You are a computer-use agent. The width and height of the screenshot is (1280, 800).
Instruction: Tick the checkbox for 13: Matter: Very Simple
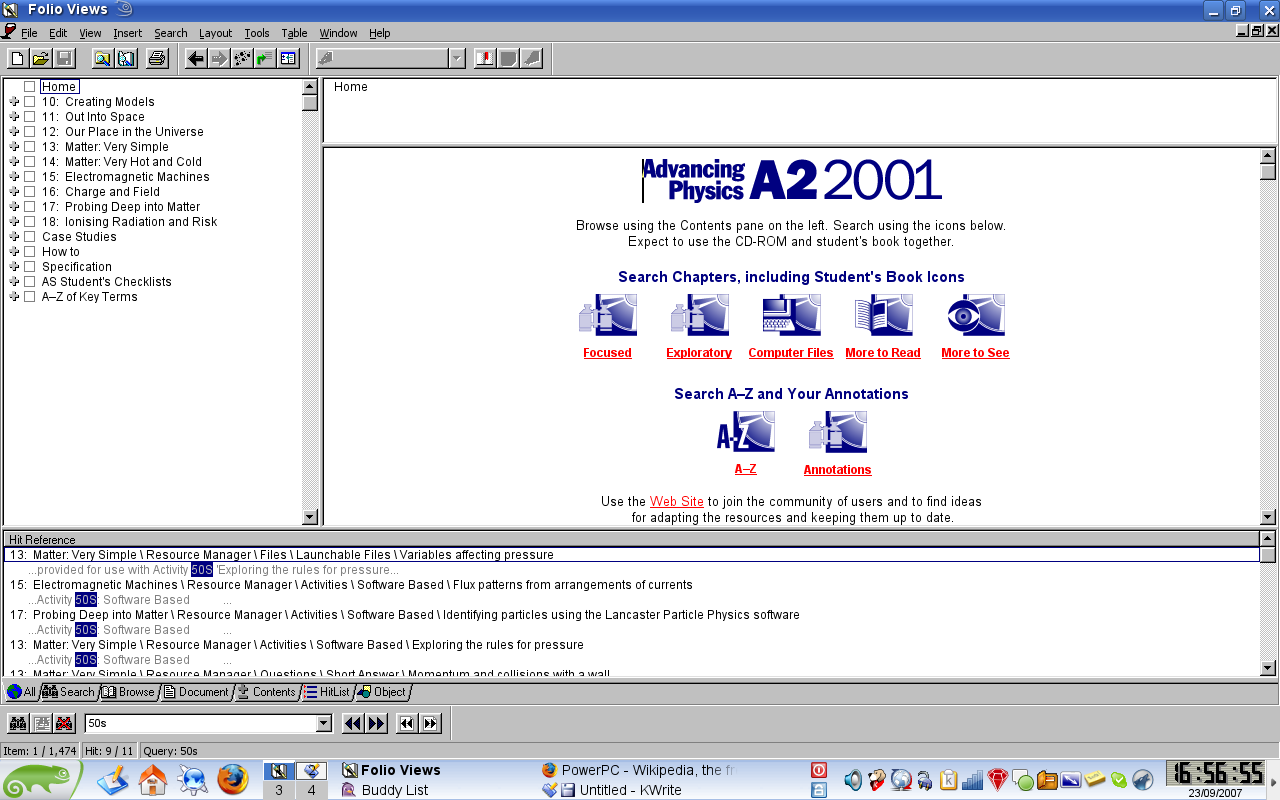tap(30, 147)
